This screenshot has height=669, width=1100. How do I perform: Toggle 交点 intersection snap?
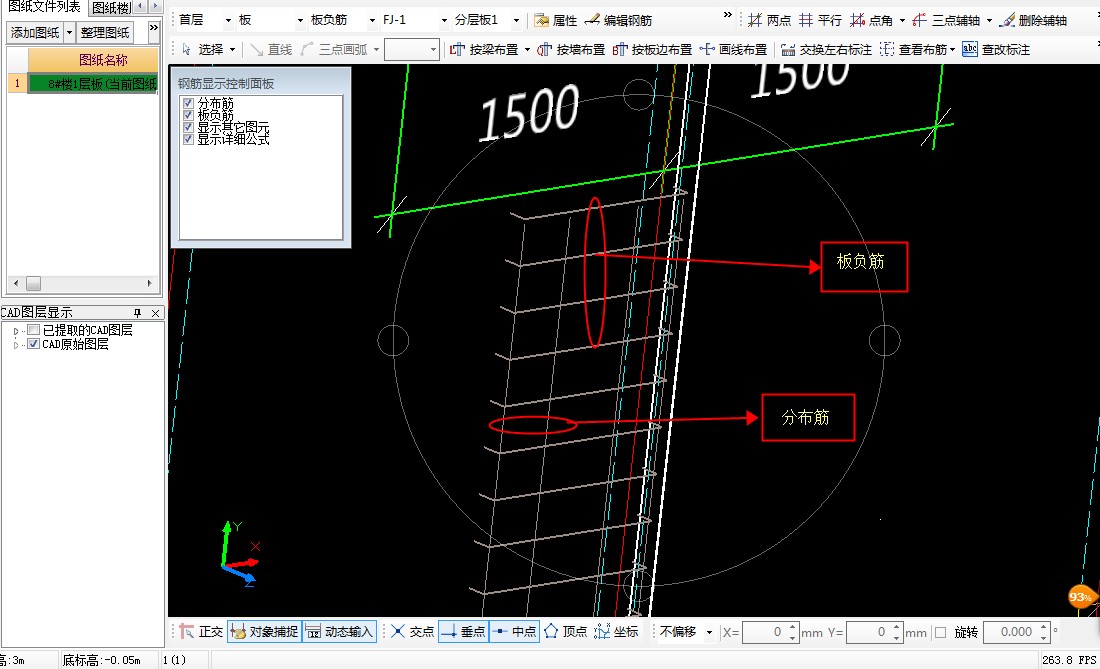click(412, 632)
